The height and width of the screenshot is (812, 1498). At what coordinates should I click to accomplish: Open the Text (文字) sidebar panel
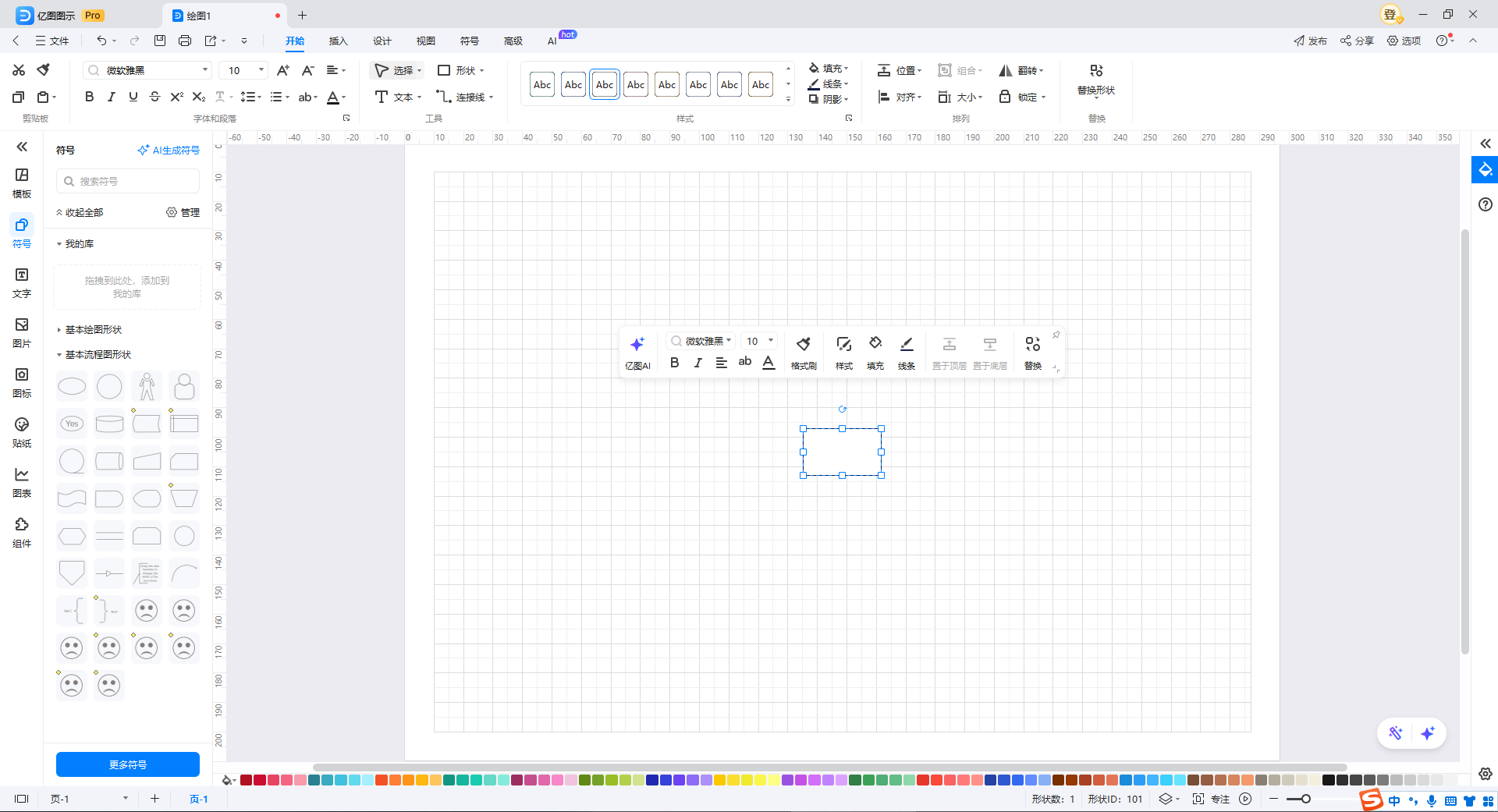pyautogui.click(x=22, y=283)
